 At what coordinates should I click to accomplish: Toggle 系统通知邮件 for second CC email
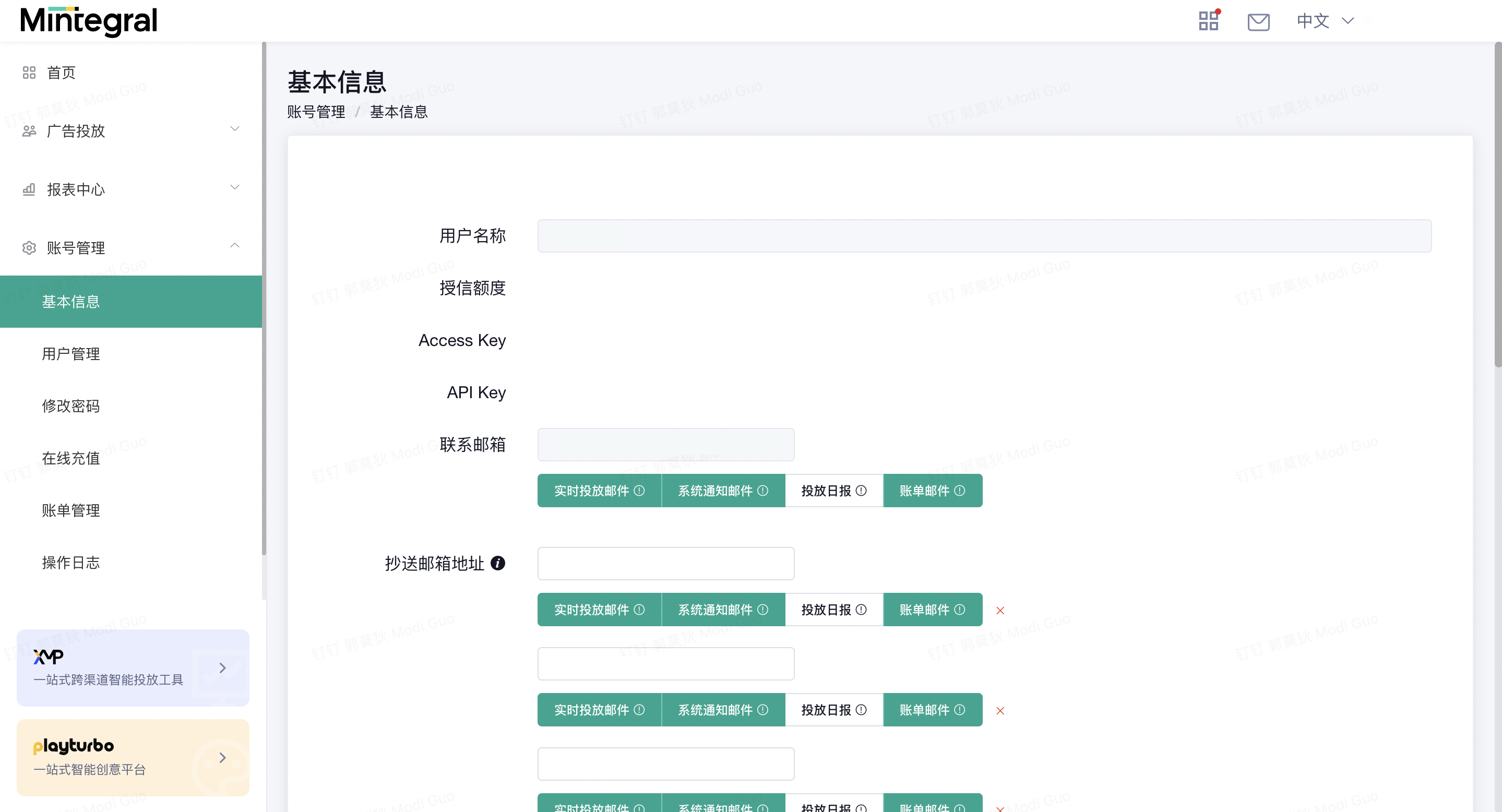(723, 710)
